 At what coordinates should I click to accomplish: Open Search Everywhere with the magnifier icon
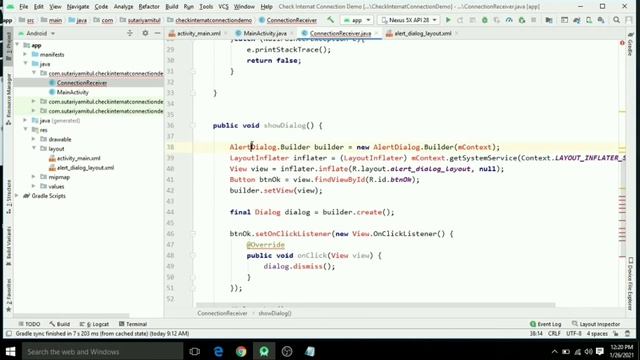tap(617, 20)
